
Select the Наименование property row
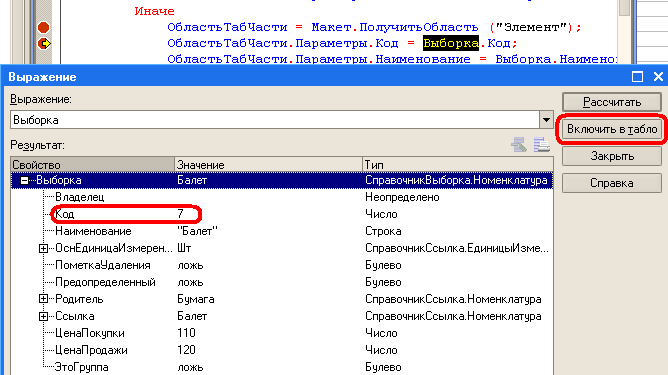pyautogui.click(x=282, y=231)
